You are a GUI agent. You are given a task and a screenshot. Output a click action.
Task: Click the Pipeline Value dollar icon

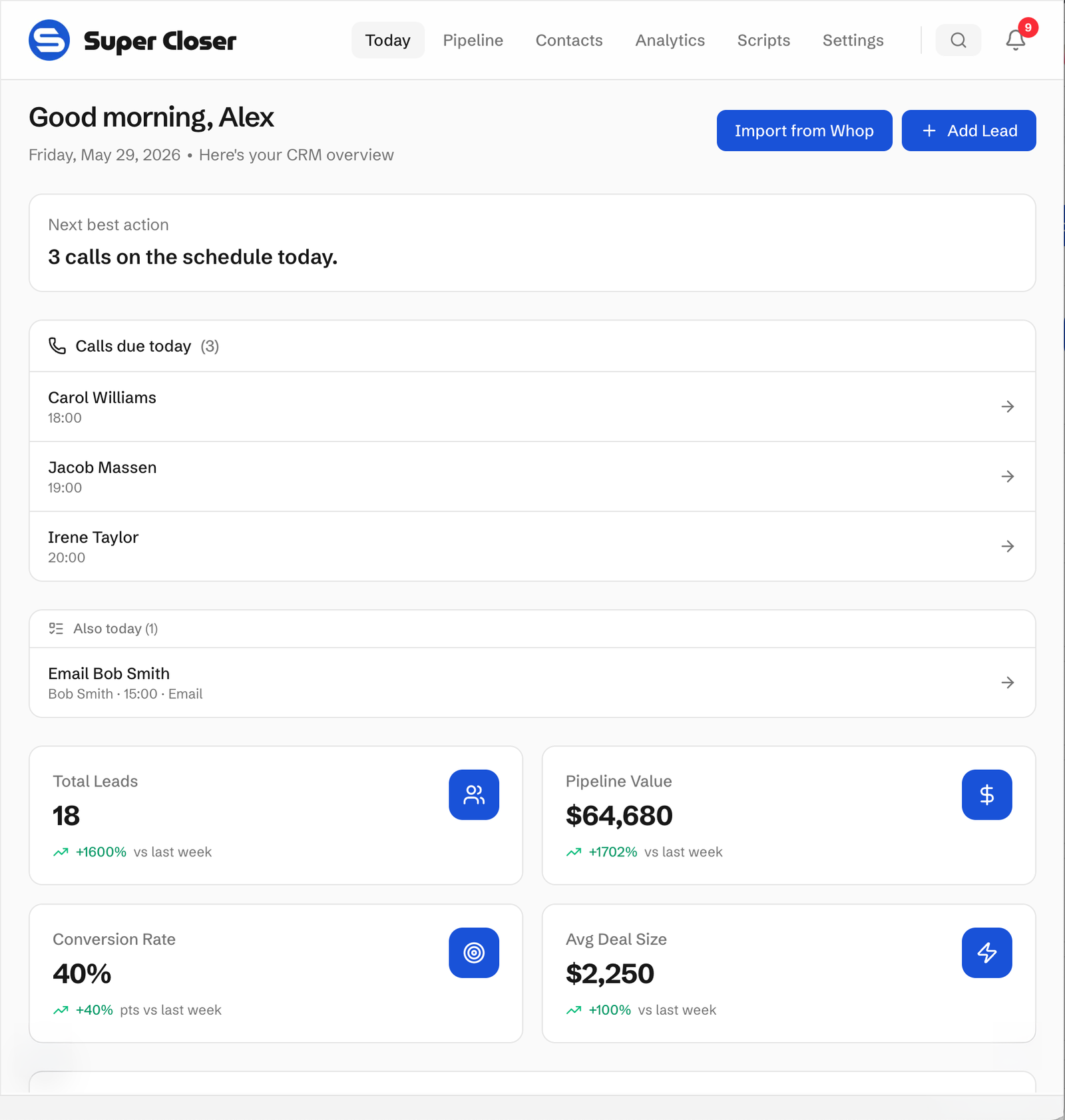click(986, 794)
